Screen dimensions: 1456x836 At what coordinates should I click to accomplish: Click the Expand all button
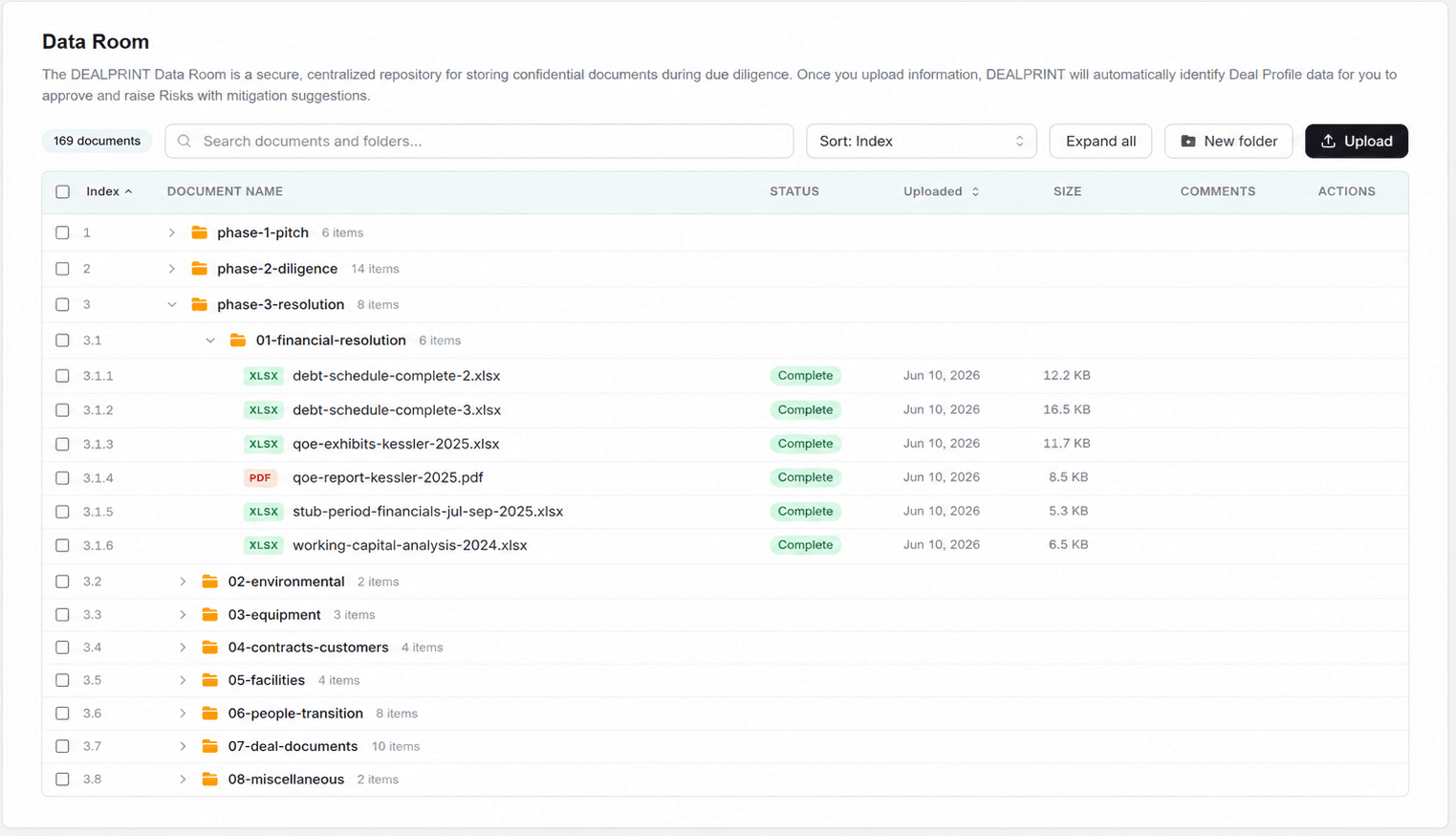tap(1100, 141)
